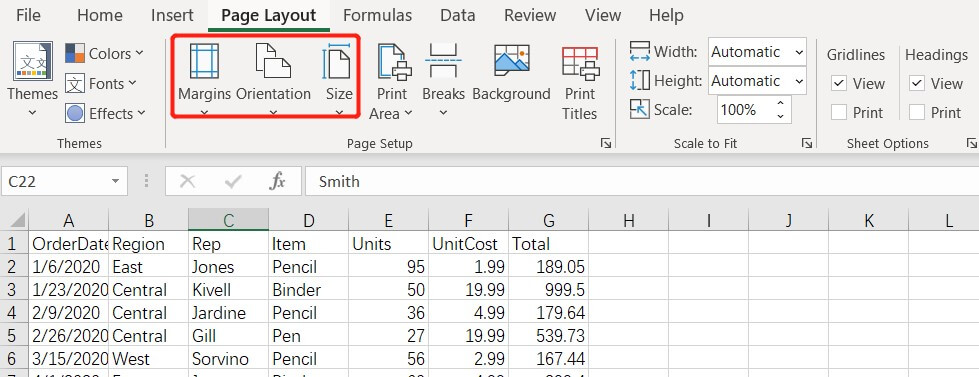Switch to the Formulas tab
The image size is (979, 377).
[377, 15]
